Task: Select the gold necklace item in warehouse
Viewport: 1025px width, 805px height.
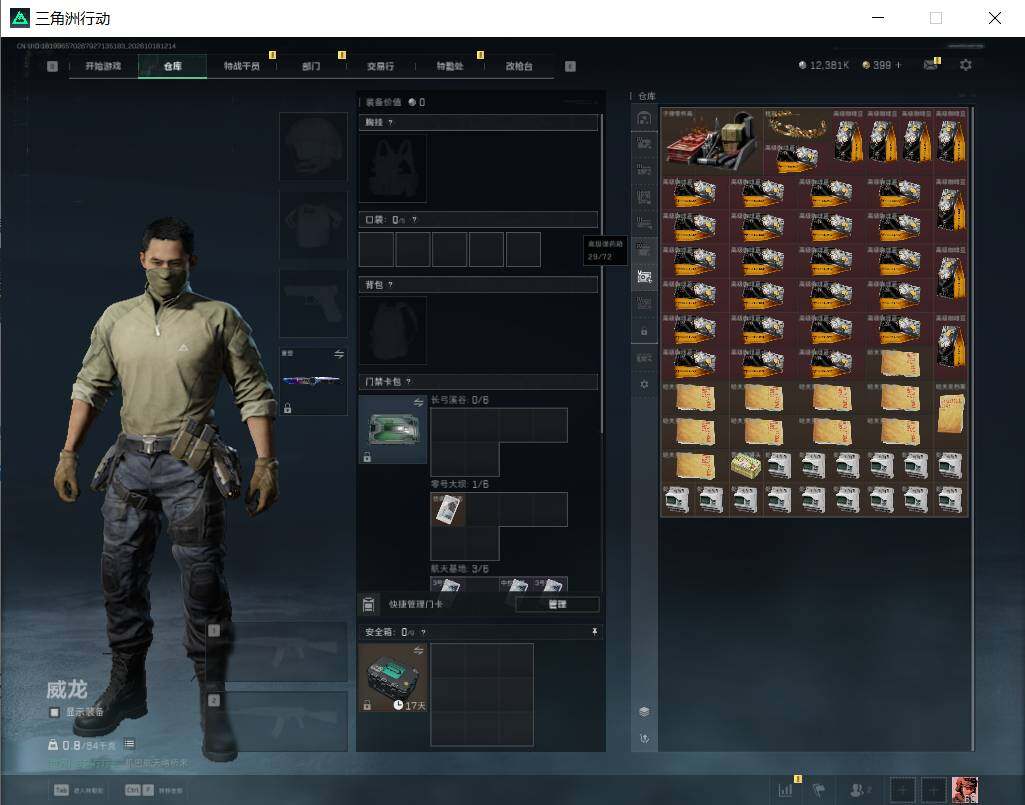Action: (x=797, y=124)
